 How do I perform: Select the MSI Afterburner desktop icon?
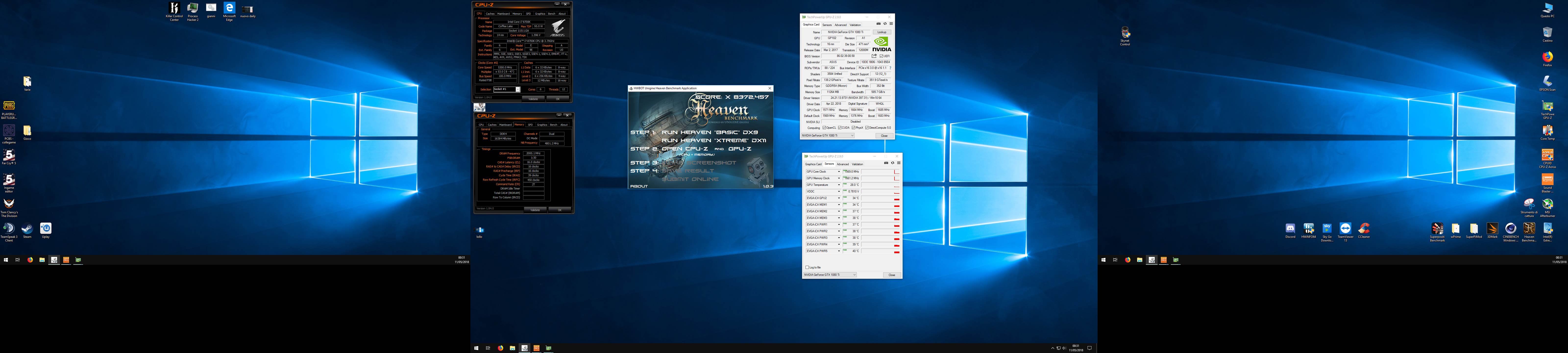click(1547, 208)
